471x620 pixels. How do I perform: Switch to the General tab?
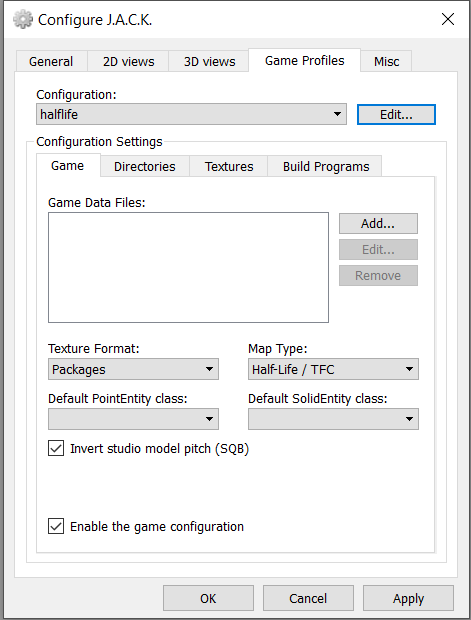[x=51, y=61]
